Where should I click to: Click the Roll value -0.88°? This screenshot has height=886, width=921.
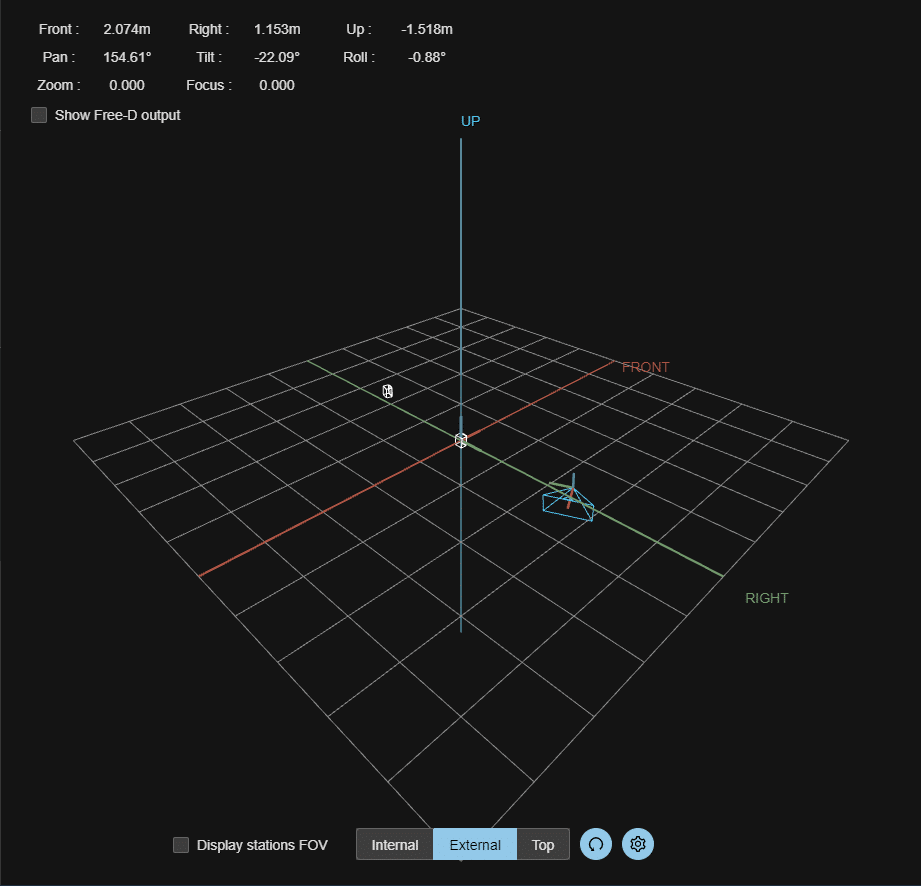click(427, 57)
